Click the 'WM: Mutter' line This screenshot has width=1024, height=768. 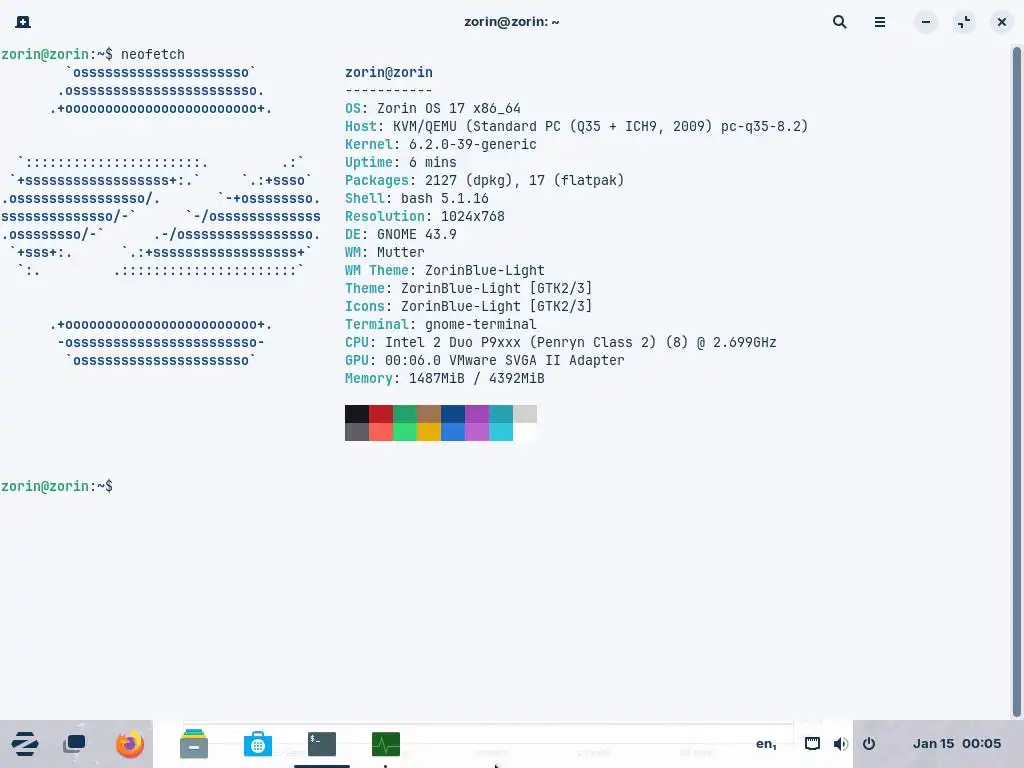pos(385,252)
